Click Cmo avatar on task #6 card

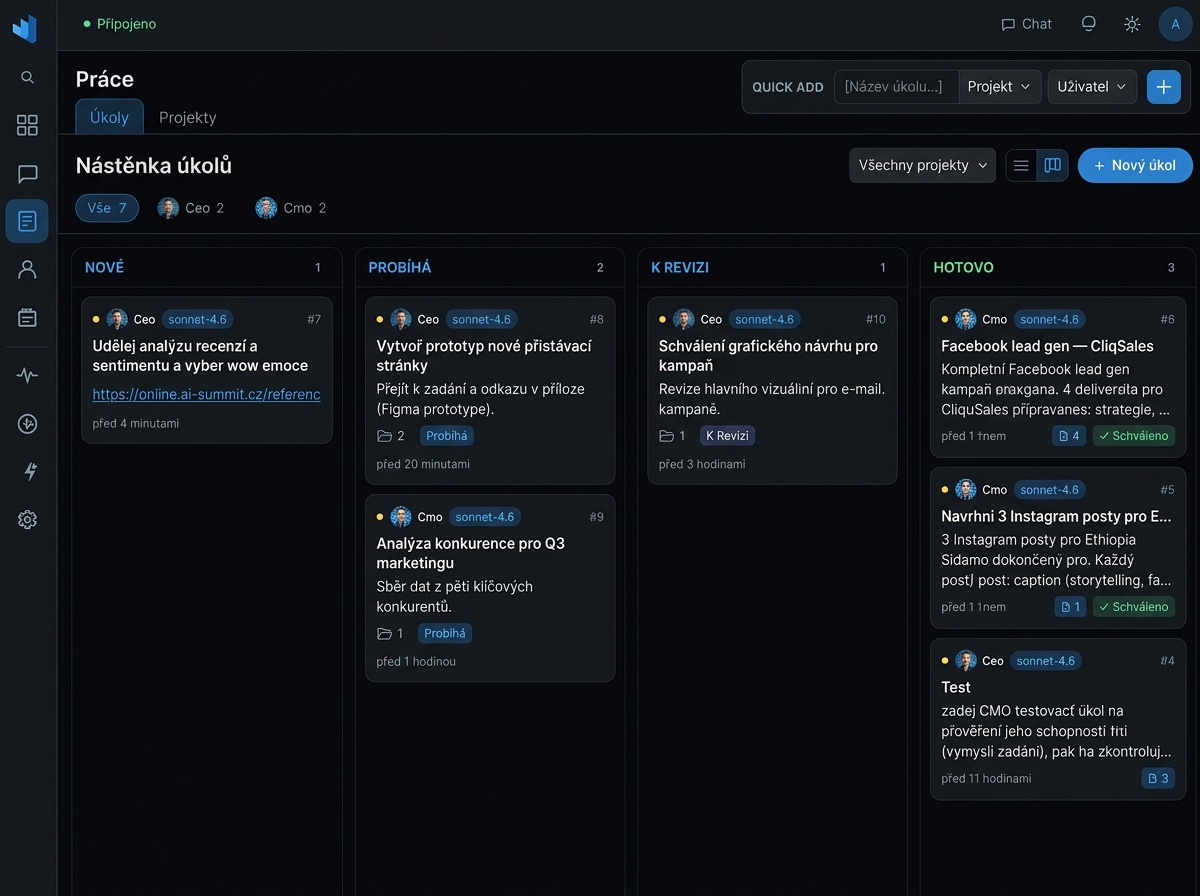click(966, 319)
